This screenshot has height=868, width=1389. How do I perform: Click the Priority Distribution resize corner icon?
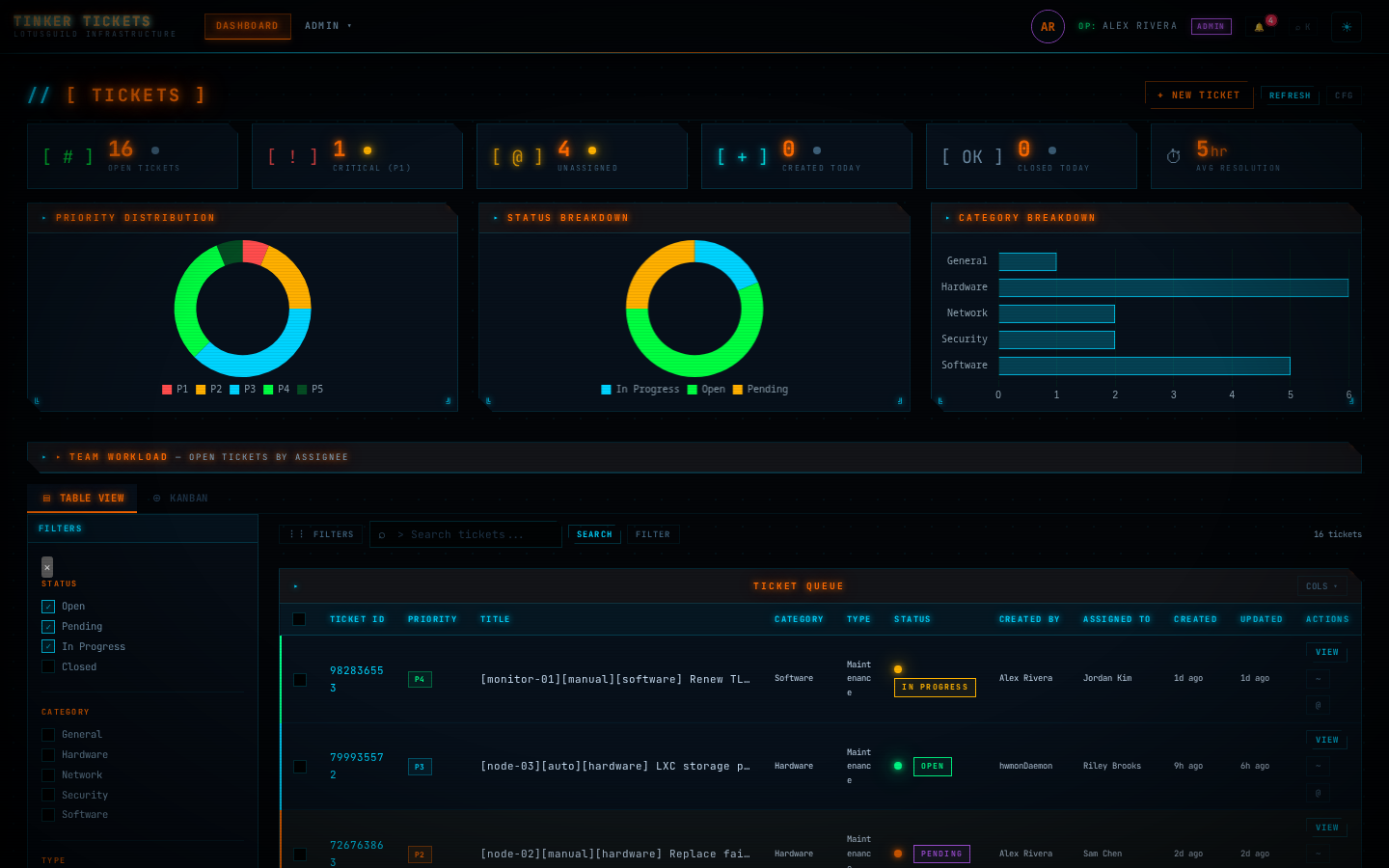click(x=448, y=401)
